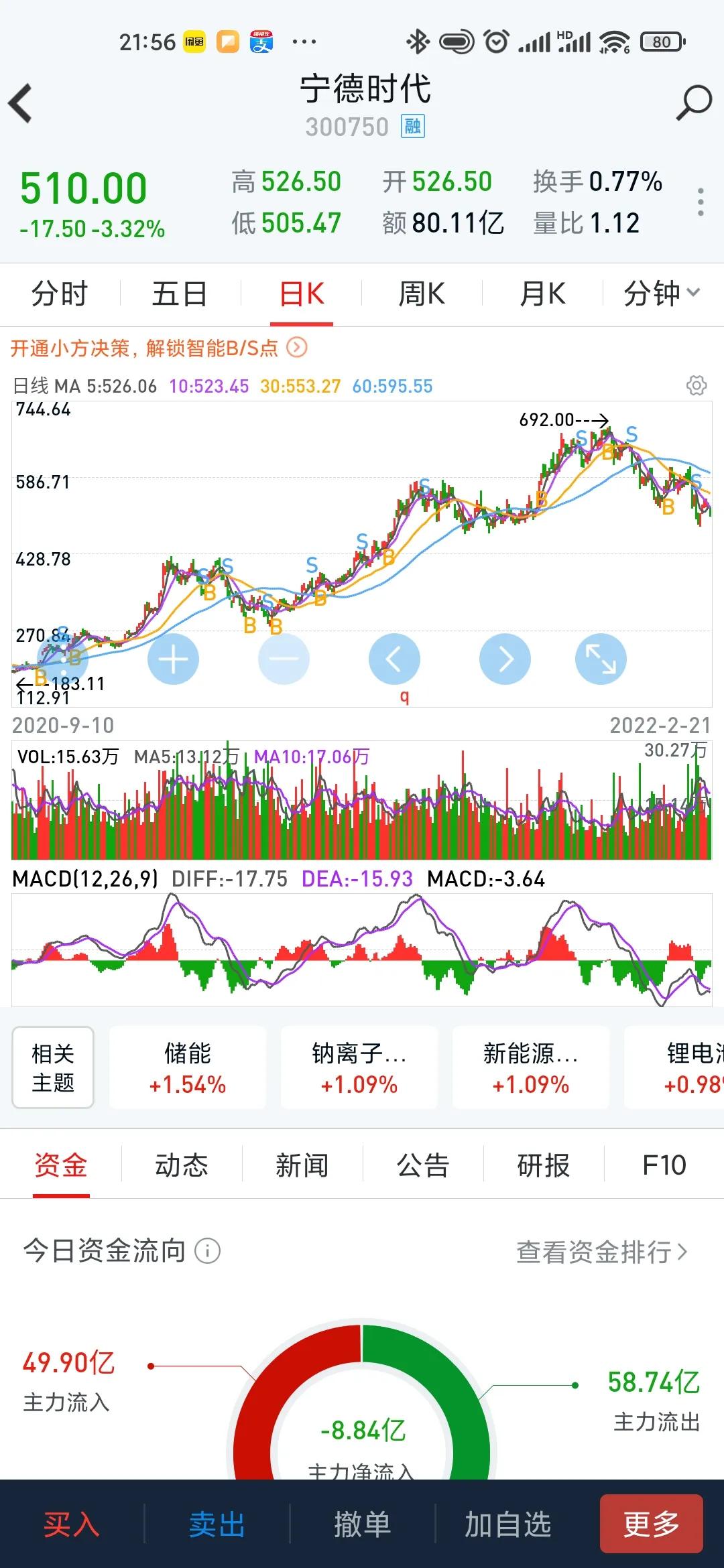The image size is (724, 1568).
Task: Shift chart later using right arrow control
Action: [x=505, y=659]
